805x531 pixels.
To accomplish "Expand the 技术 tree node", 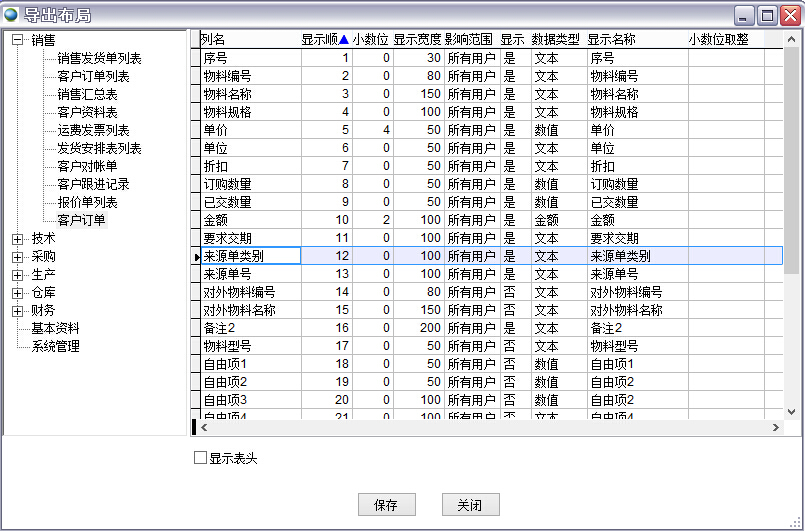I will [x=17, y=239].
